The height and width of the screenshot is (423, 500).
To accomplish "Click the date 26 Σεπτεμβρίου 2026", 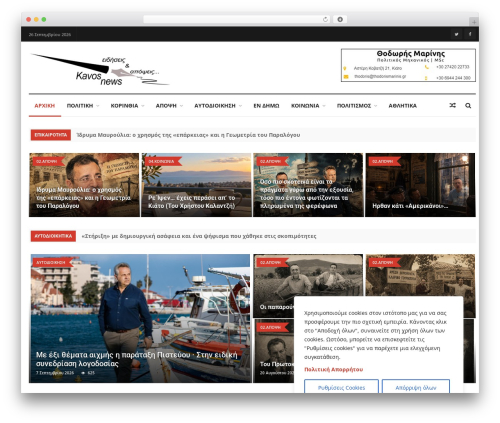I will [x=50, y=34].
